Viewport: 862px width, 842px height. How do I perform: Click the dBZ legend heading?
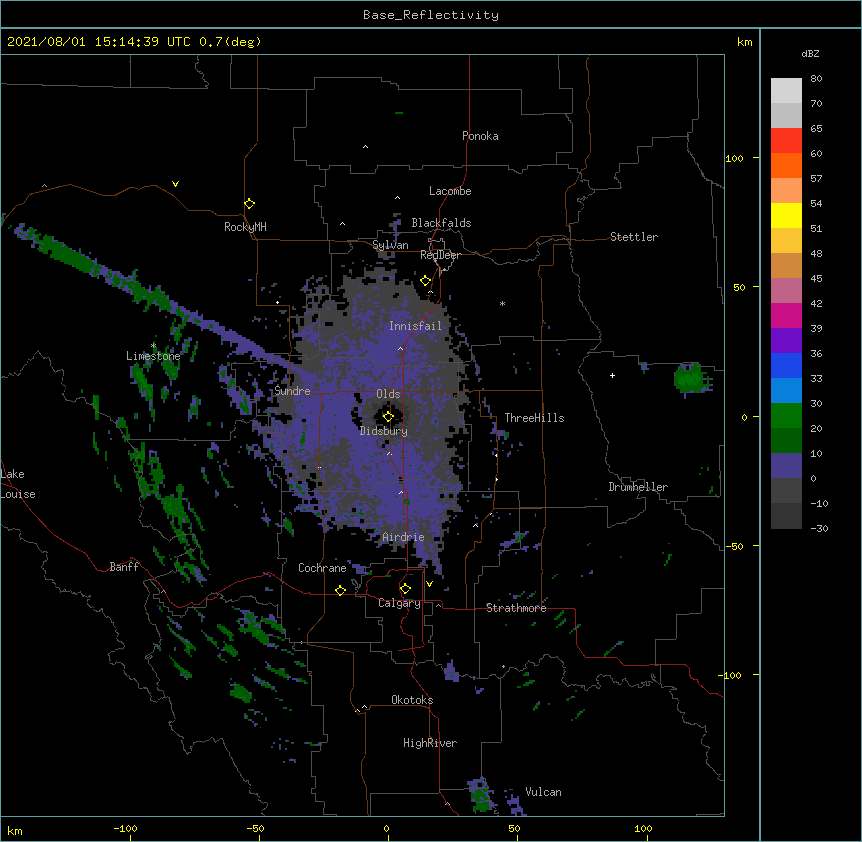pyautogui.click(x=810, y=53)
